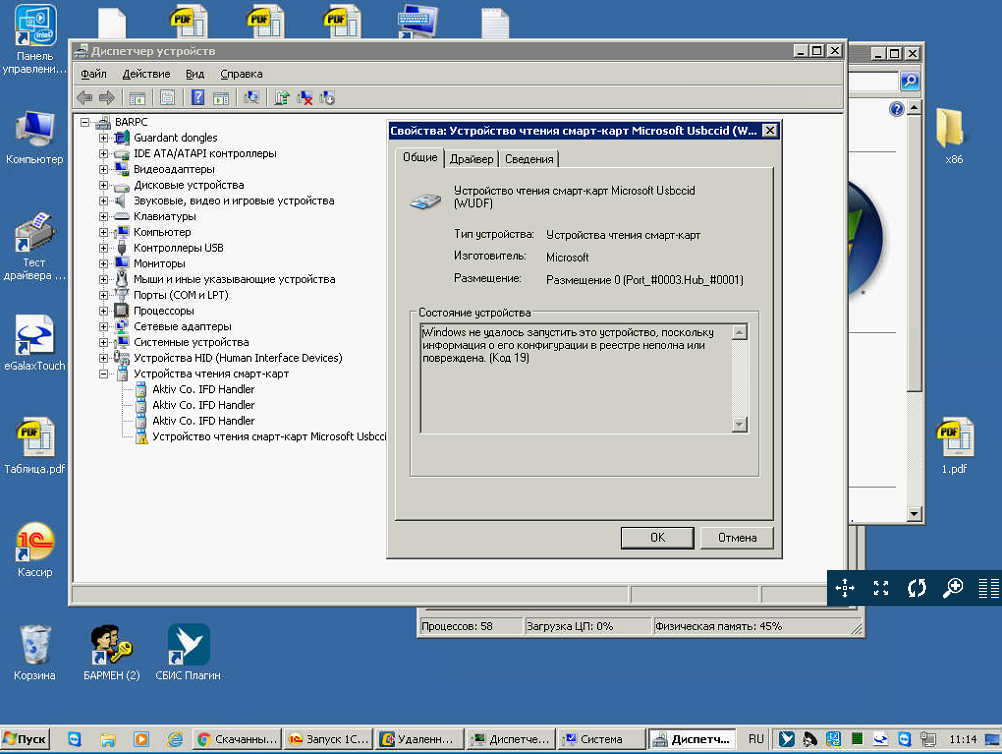Open the СБИС Плагин desktop shortcut
1002x754 pixels.
click(x=188, y=652)
